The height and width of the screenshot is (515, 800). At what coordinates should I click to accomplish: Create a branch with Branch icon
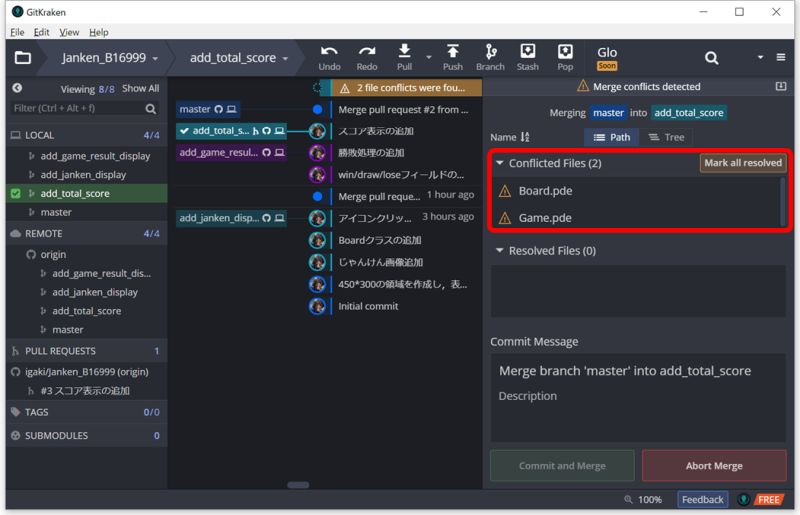pos(490,58)
